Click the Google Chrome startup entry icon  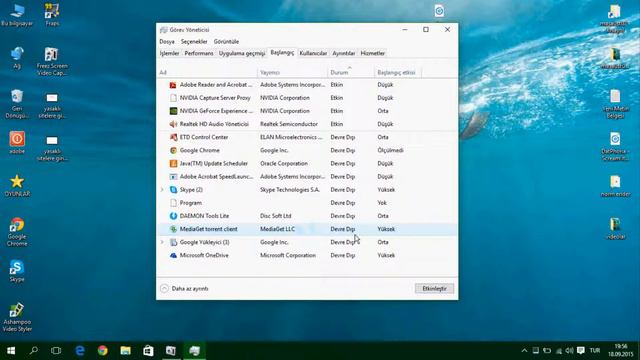point(173,150)
